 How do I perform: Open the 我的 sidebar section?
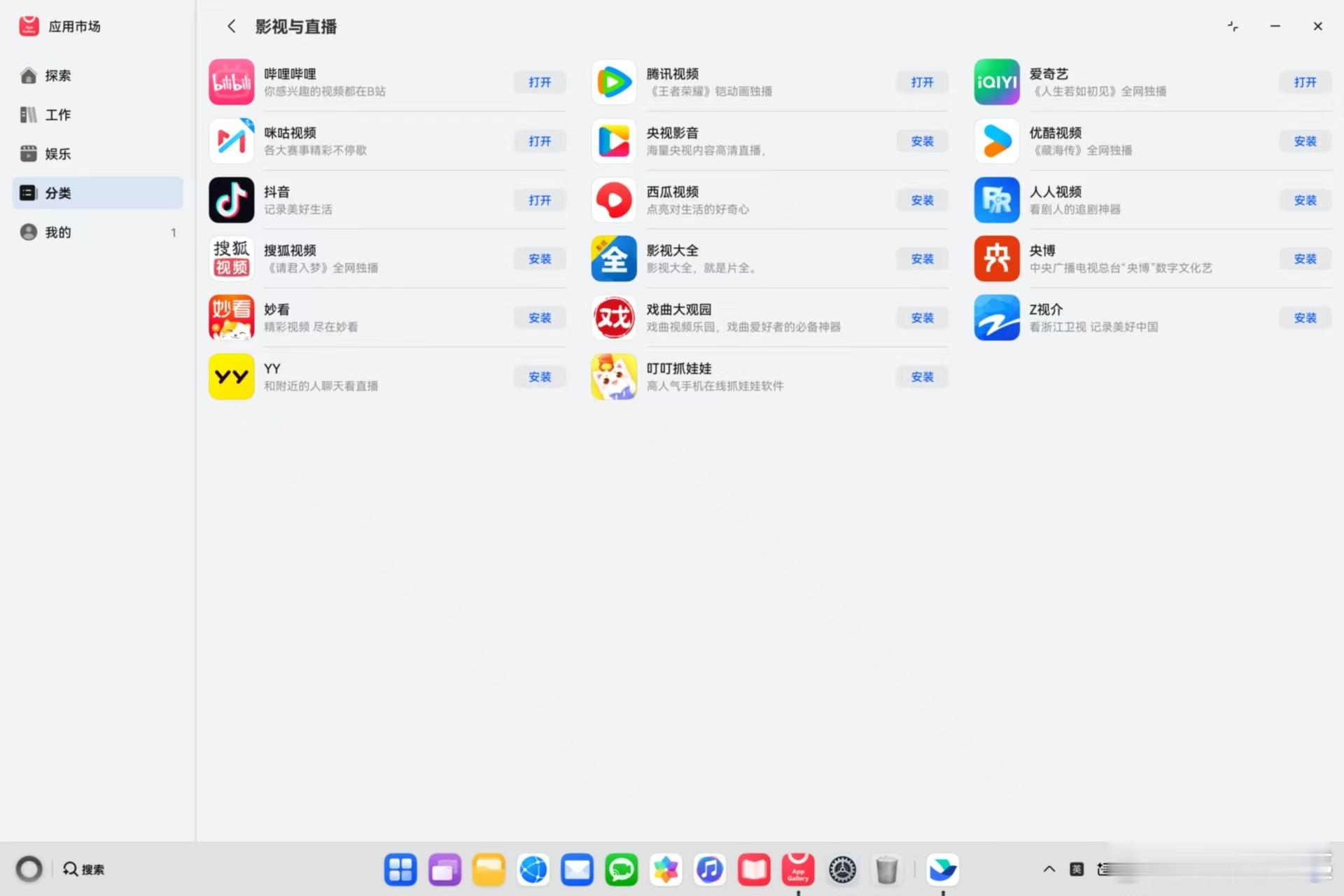click(98, 232)
